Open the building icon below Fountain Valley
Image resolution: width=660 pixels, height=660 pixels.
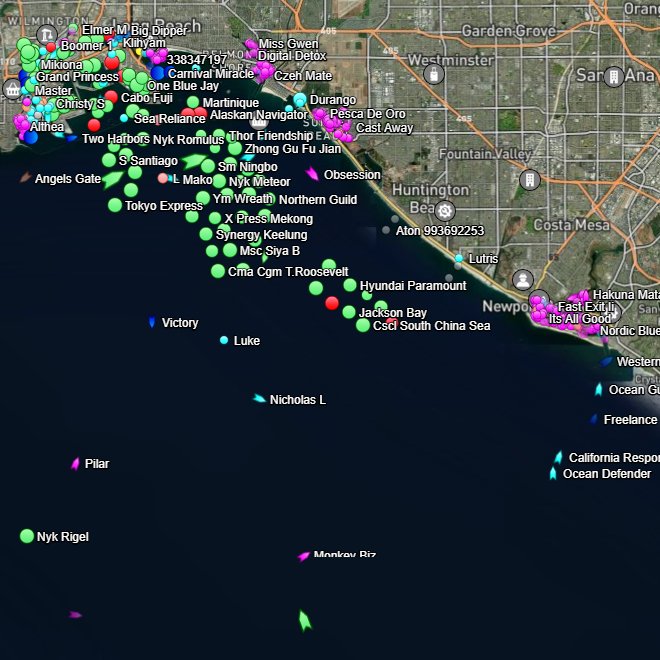tap(530, 180)
